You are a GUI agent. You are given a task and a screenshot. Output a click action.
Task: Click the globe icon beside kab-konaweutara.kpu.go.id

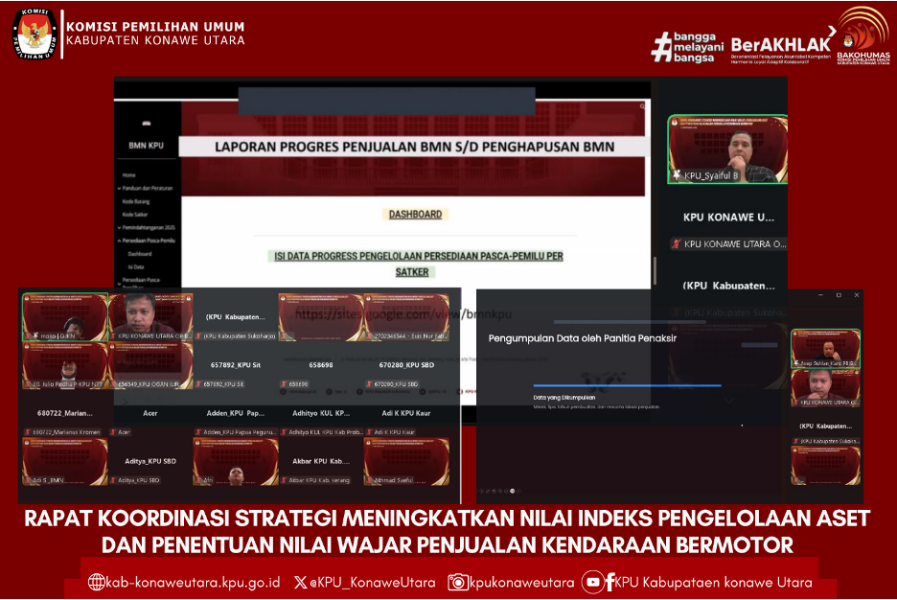pyautogui.click(x=96, y=582)
